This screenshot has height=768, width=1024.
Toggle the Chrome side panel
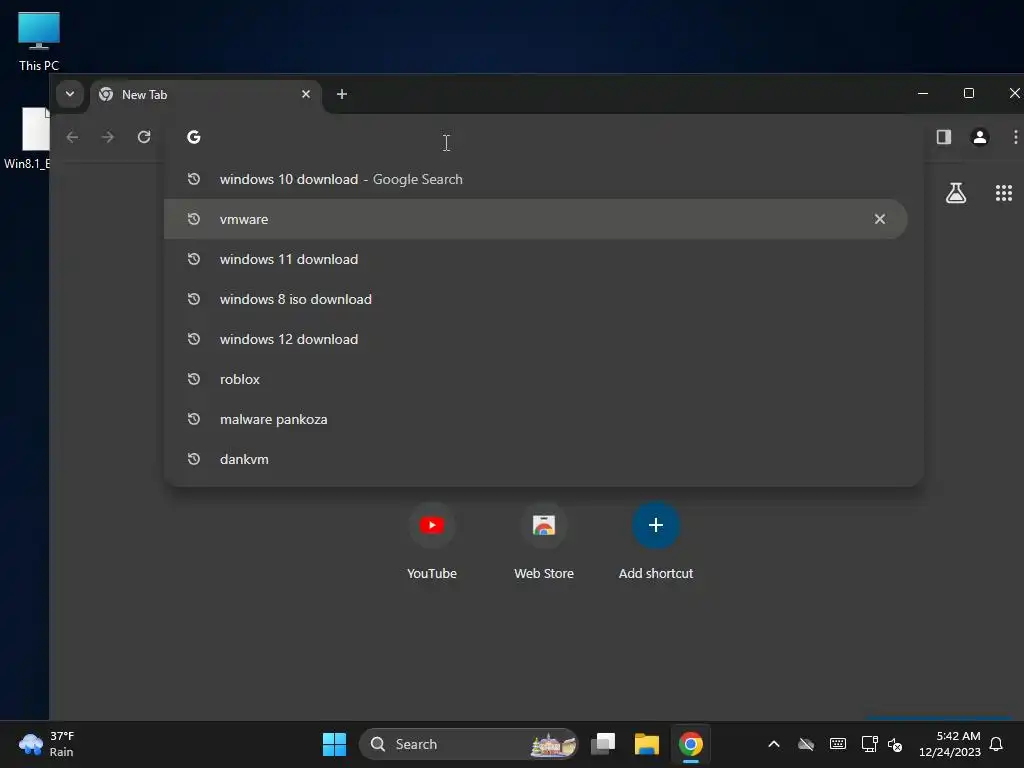pos(944,137)
